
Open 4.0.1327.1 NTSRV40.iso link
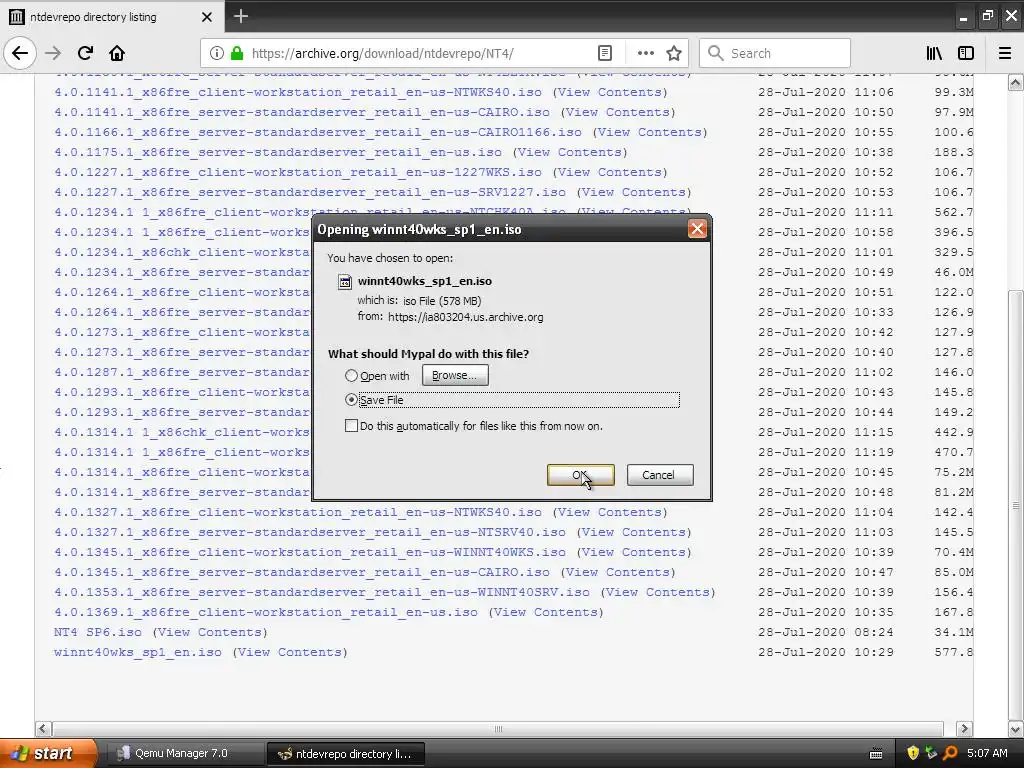(x=310, y=532)
